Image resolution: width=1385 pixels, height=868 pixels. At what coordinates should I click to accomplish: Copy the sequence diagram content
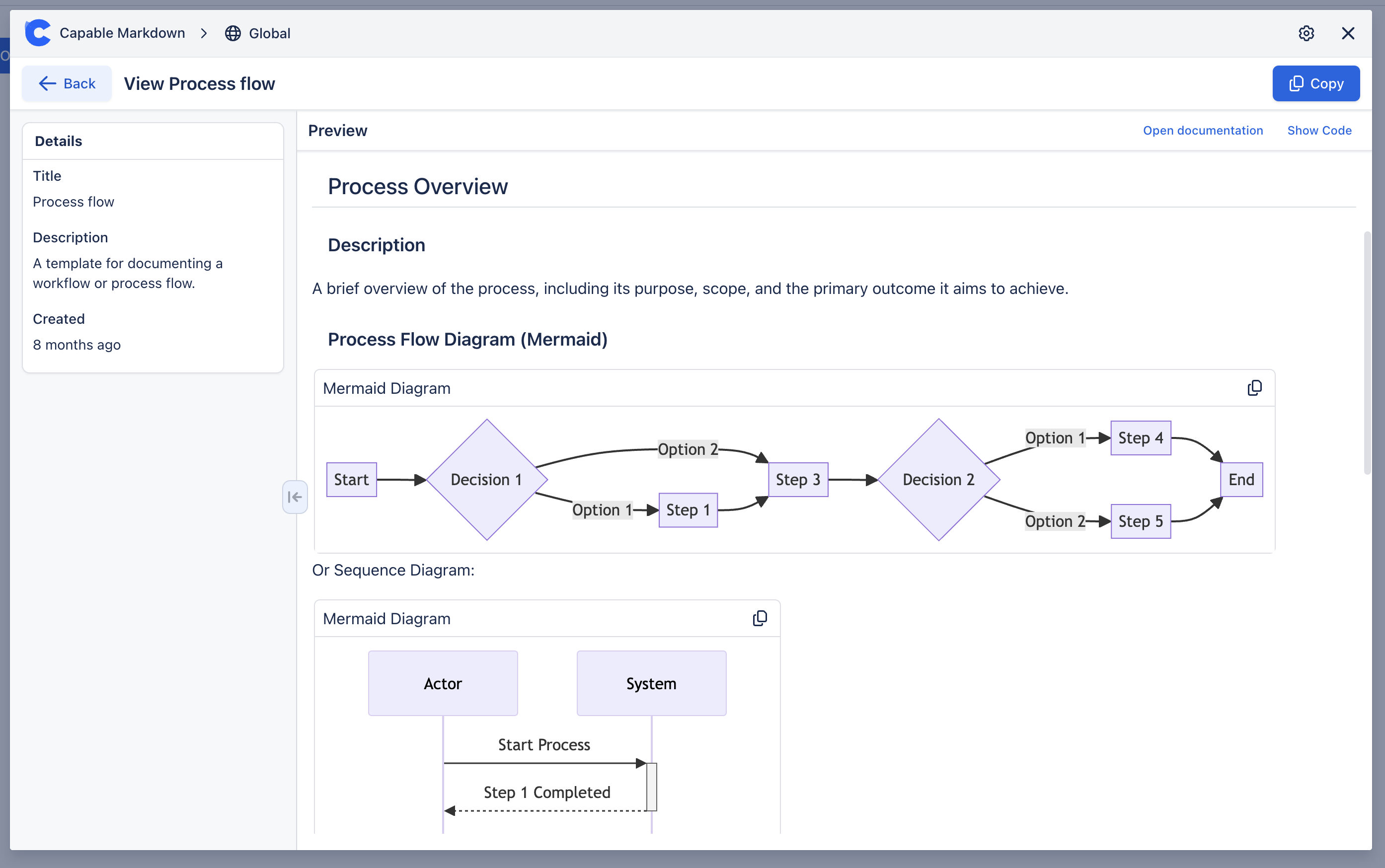[x=760, y=618]
